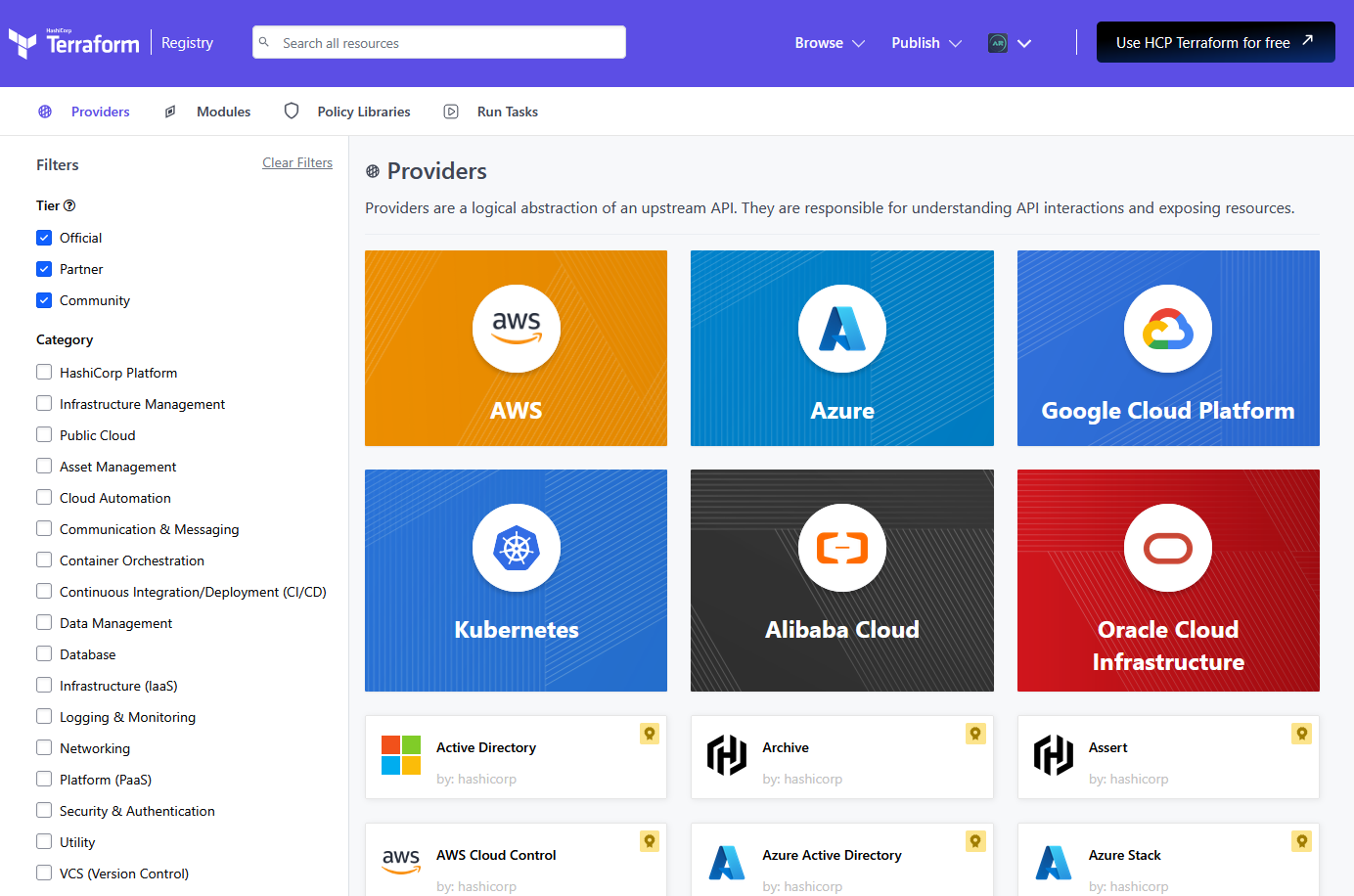Click official badge on AWS Cloud Control card
This screenshot has width=1354, height=896.
coord(650,841)
